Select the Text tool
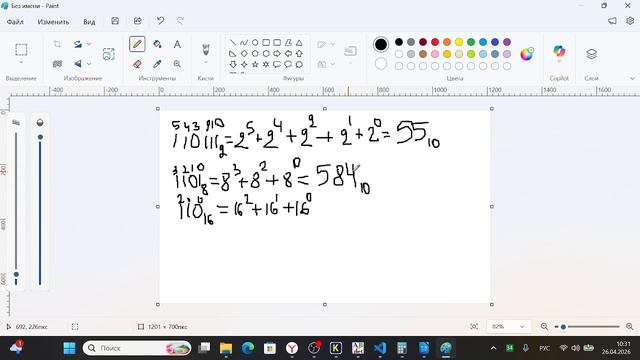The width and height of the screenshot is (640, 360). [177, 44]
